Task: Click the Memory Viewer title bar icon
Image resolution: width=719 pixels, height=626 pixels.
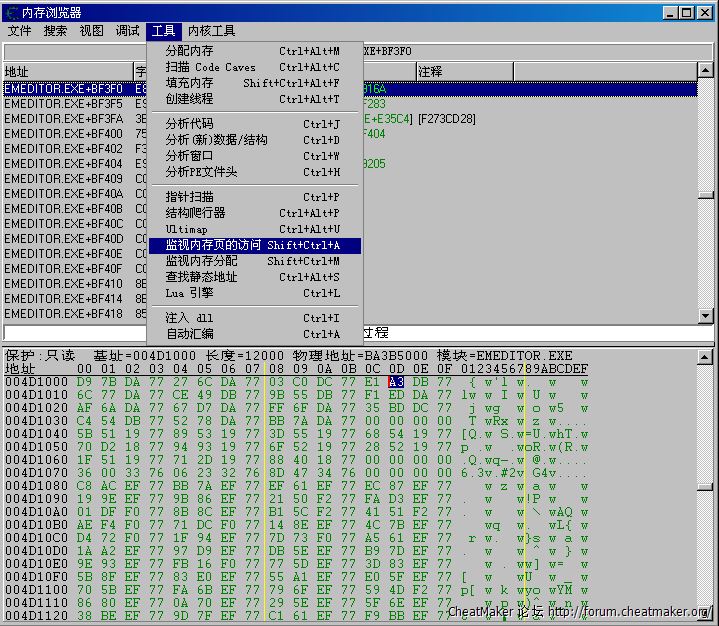Action: [x=11, y=12]
